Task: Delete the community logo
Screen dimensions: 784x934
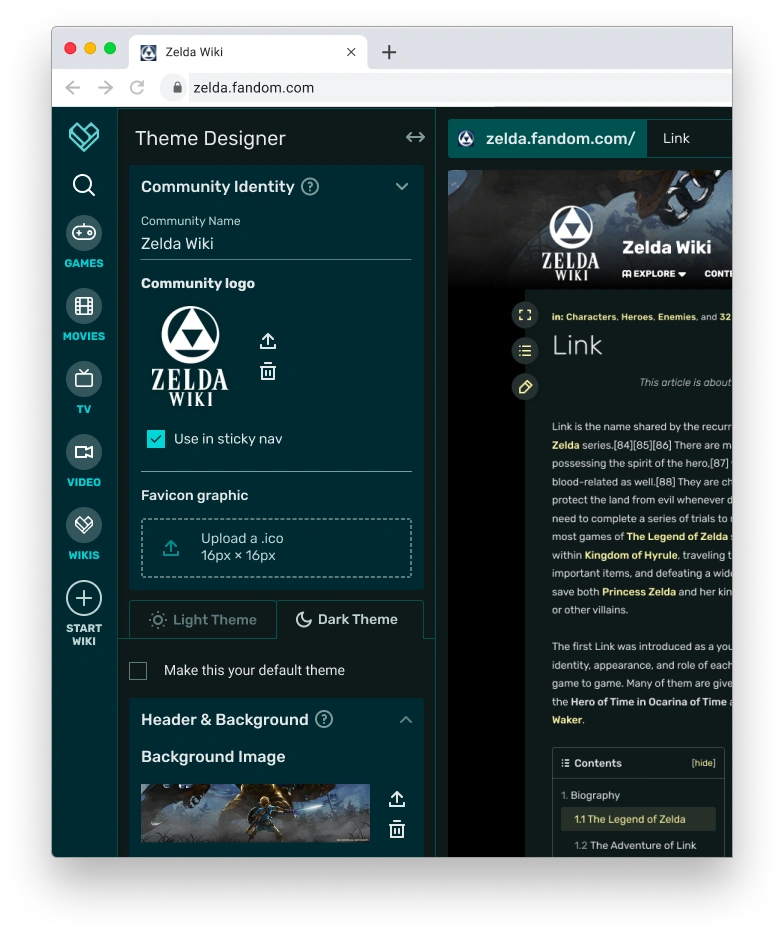Action: pos(268,371)
